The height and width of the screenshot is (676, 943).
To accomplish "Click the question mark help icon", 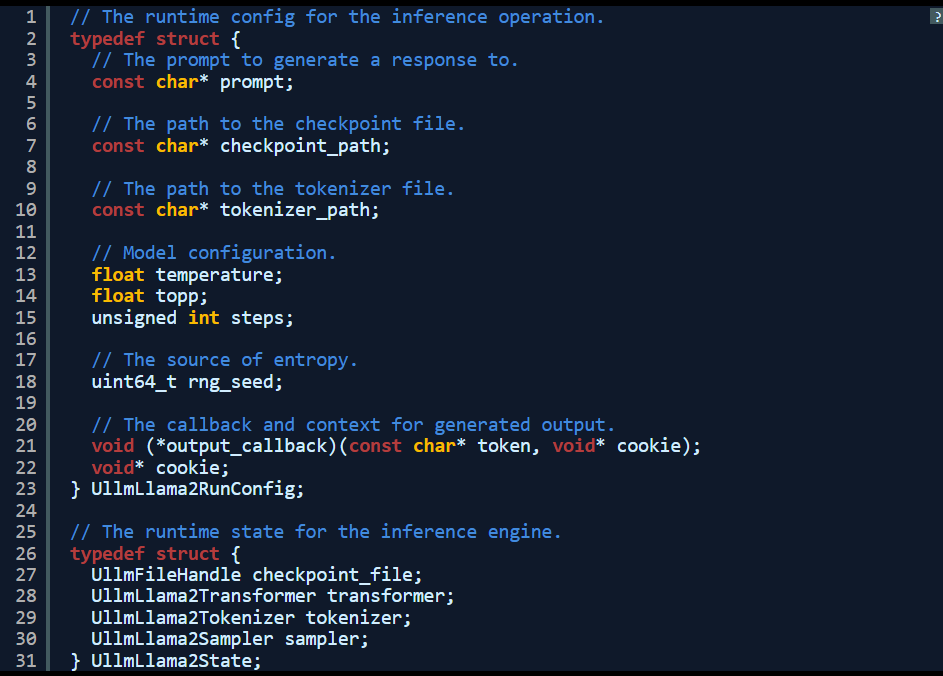I will 936,17.
